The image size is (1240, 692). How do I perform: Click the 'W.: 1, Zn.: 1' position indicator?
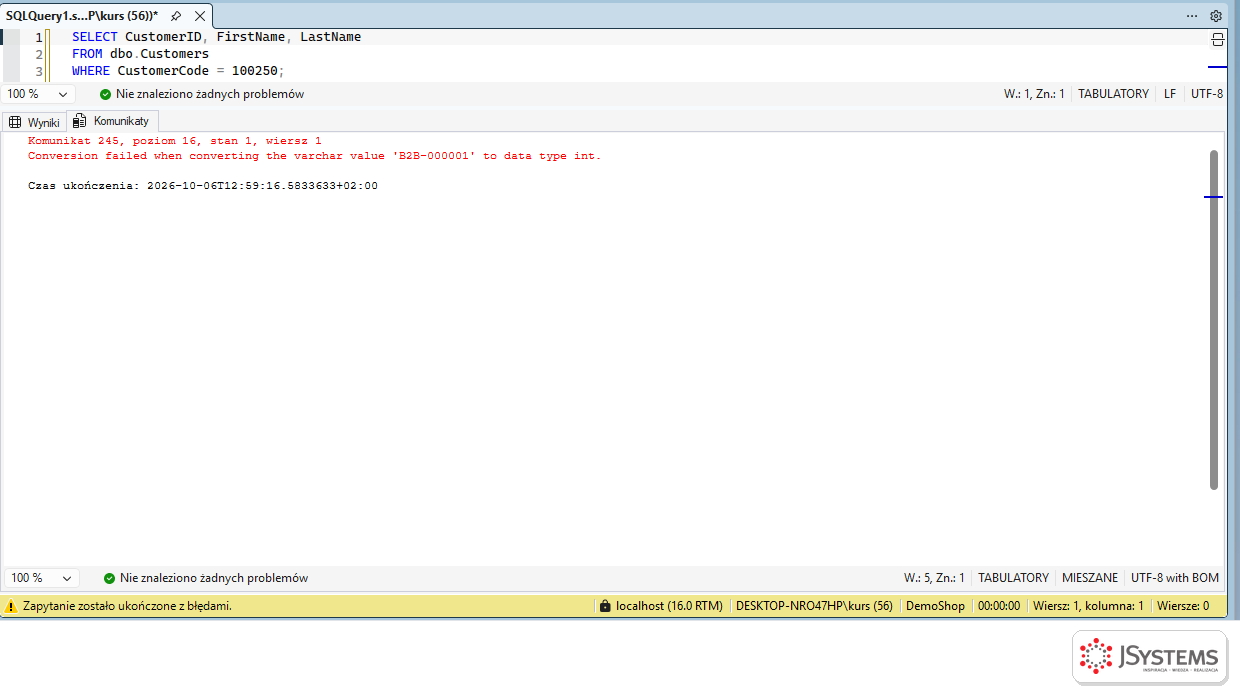(x=1034, y=94)
